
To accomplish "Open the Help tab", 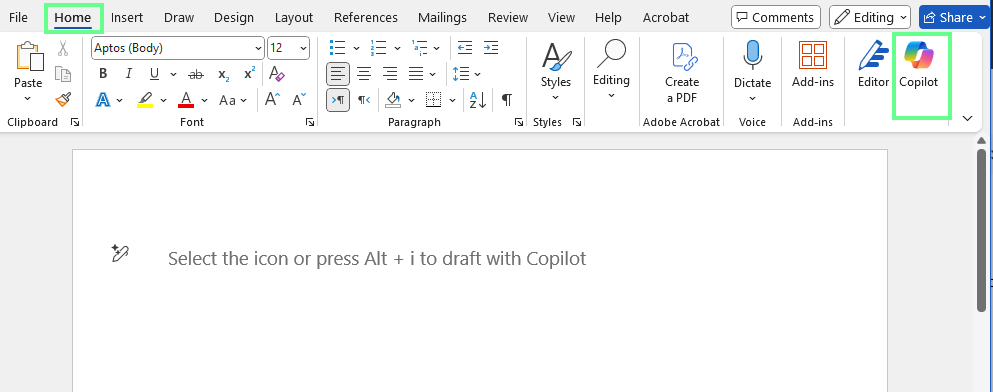I will click(608, 17).
